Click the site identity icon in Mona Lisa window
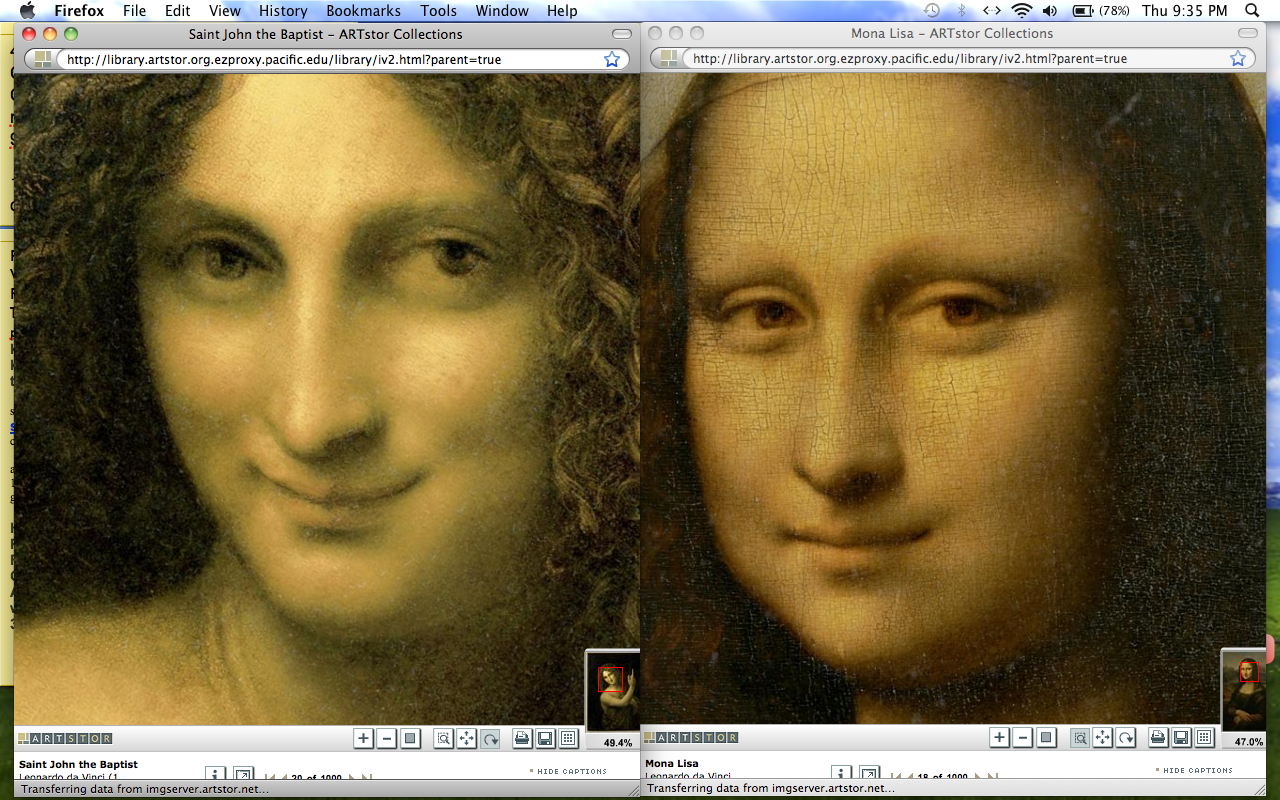The image size is (1280, 800). [669, 59]
